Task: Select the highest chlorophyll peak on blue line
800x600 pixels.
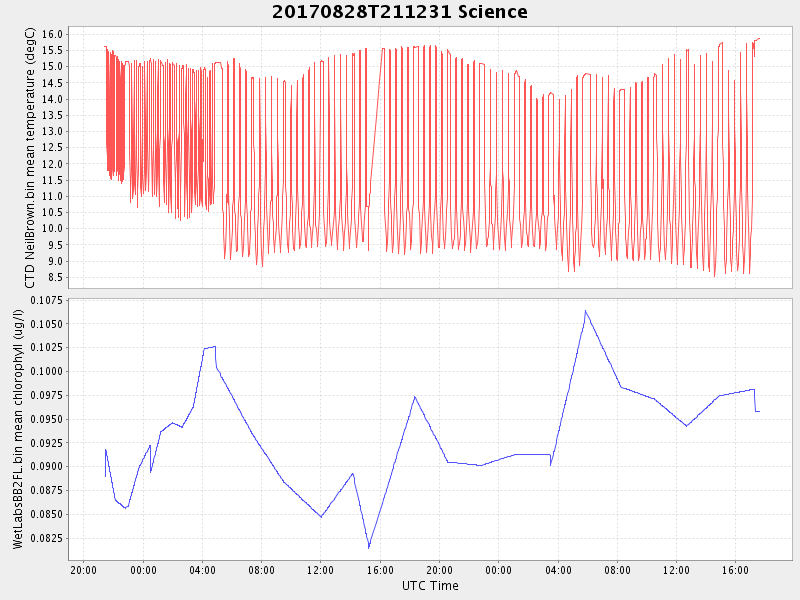Action: tap(585, 311)
